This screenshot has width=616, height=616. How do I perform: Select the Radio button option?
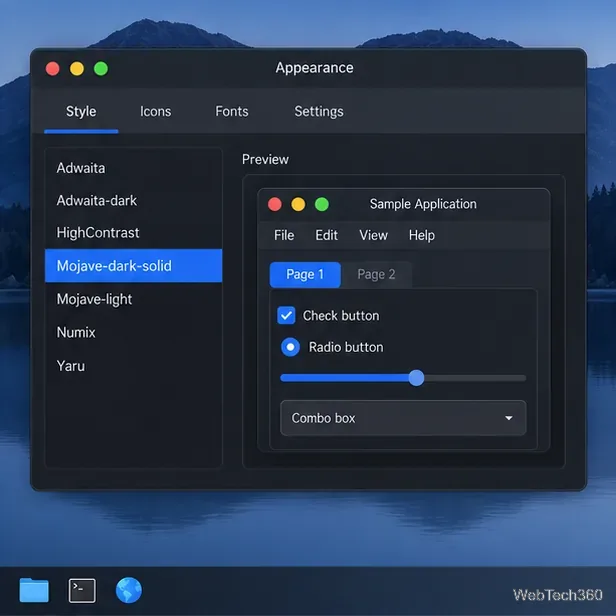click(290, 347)
